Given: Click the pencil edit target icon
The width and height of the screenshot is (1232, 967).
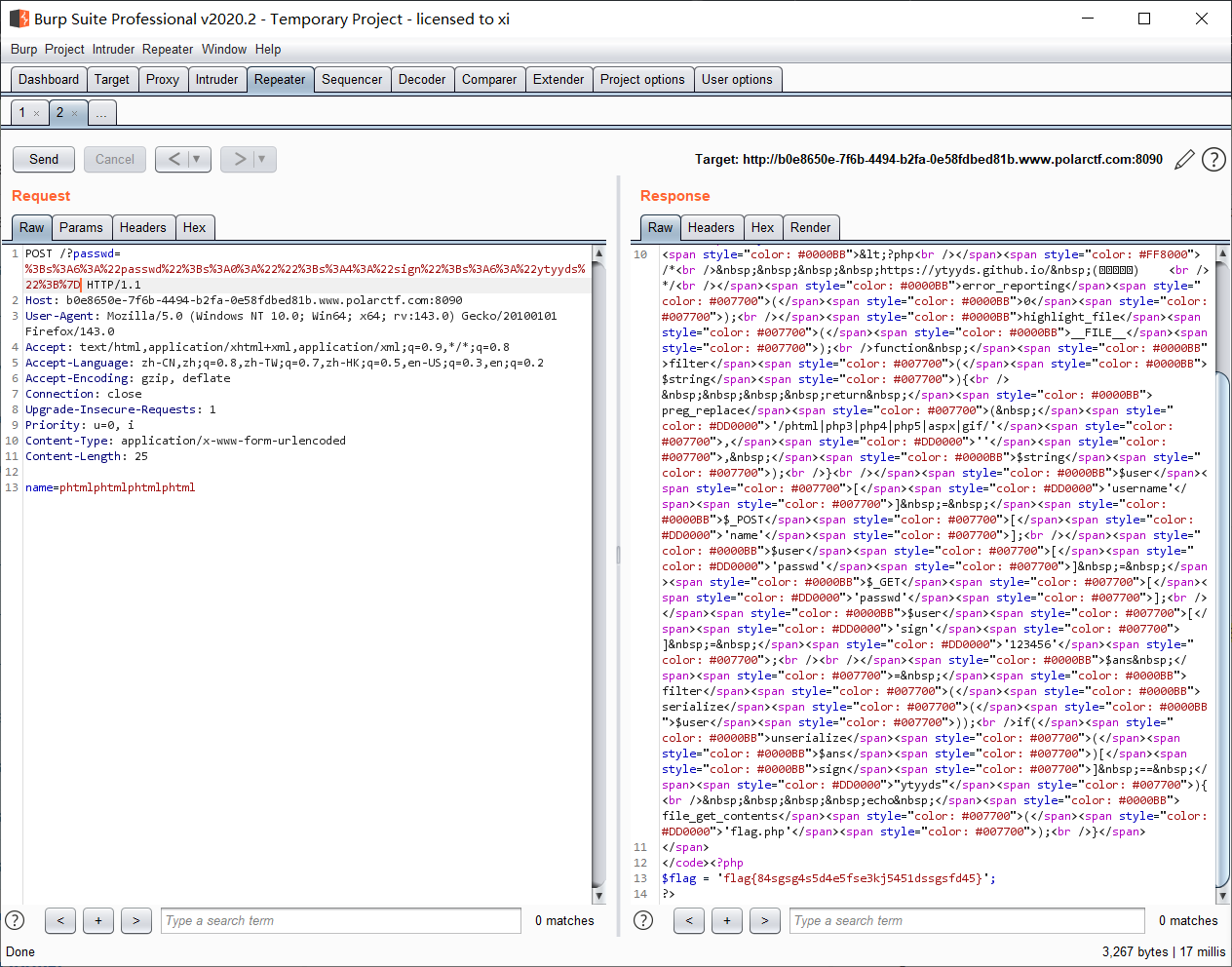Looking at the screenshot, I should (x=1184, y=160).
